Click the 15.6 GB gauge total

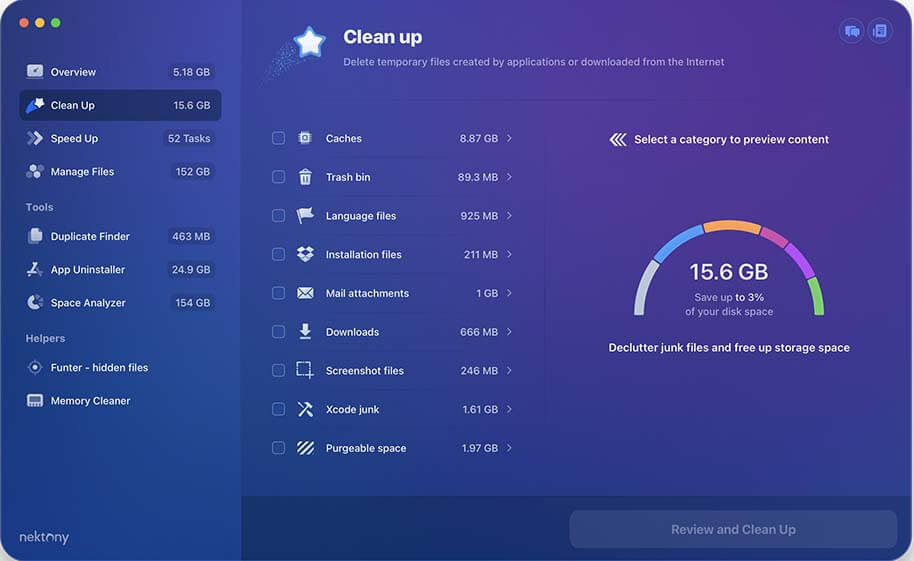729,272
